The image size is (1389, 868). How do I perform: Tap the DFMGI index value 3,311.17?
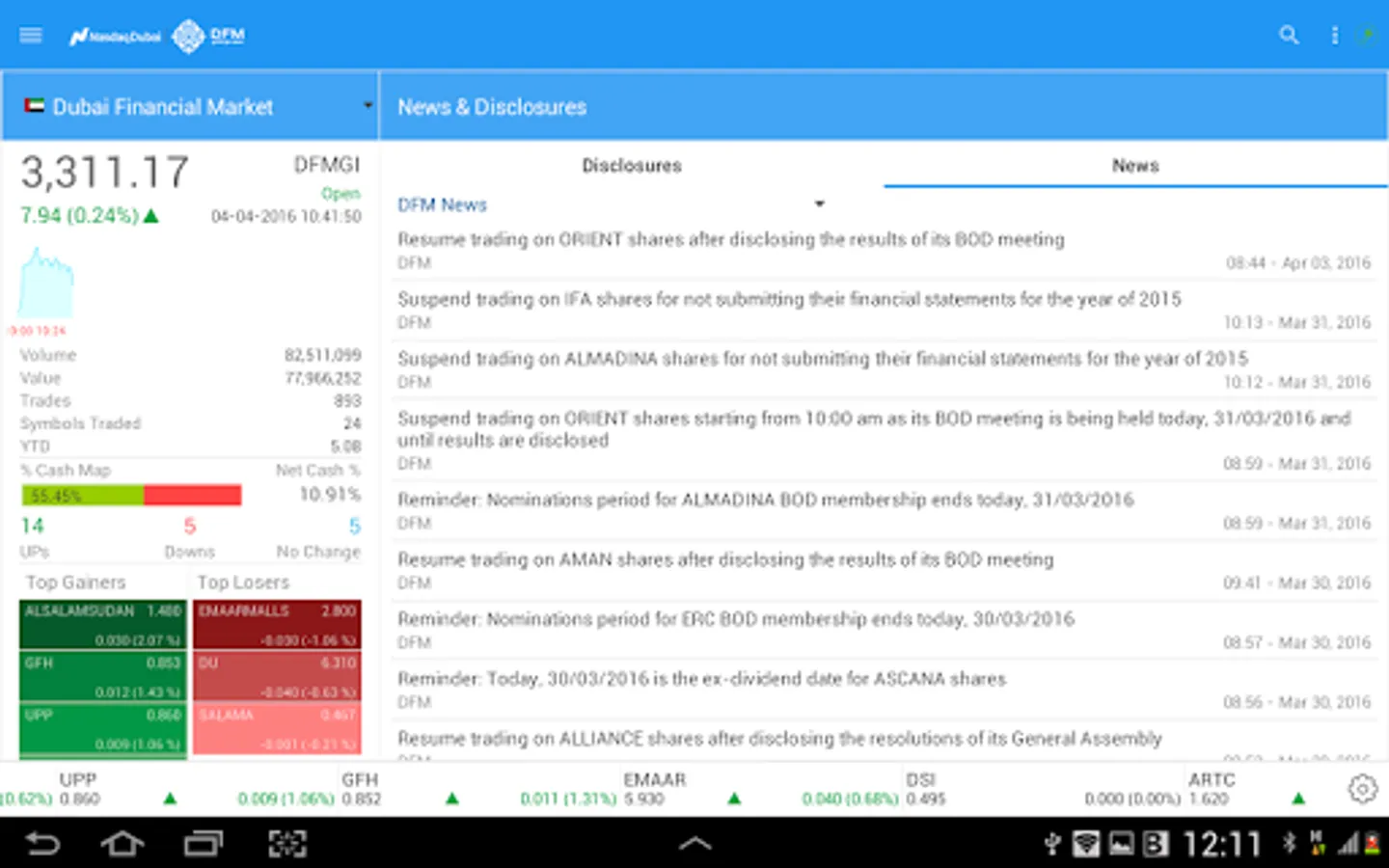pyautogui.click(x=104, y=174)
